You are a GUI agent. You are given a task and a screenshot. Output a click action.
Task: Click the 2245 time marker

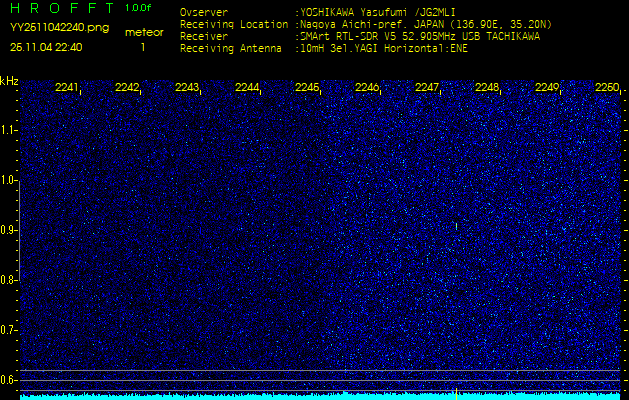coord(307,88)
